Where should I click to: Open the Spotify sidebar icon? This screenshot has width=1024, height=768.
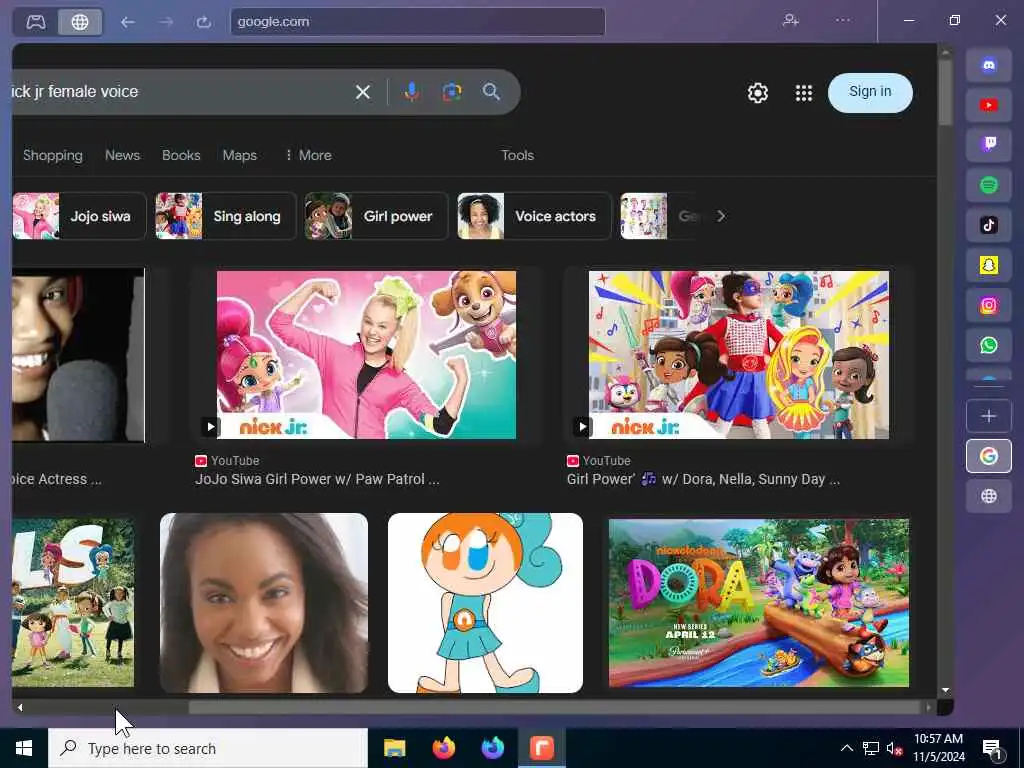[x=989, y=185]
